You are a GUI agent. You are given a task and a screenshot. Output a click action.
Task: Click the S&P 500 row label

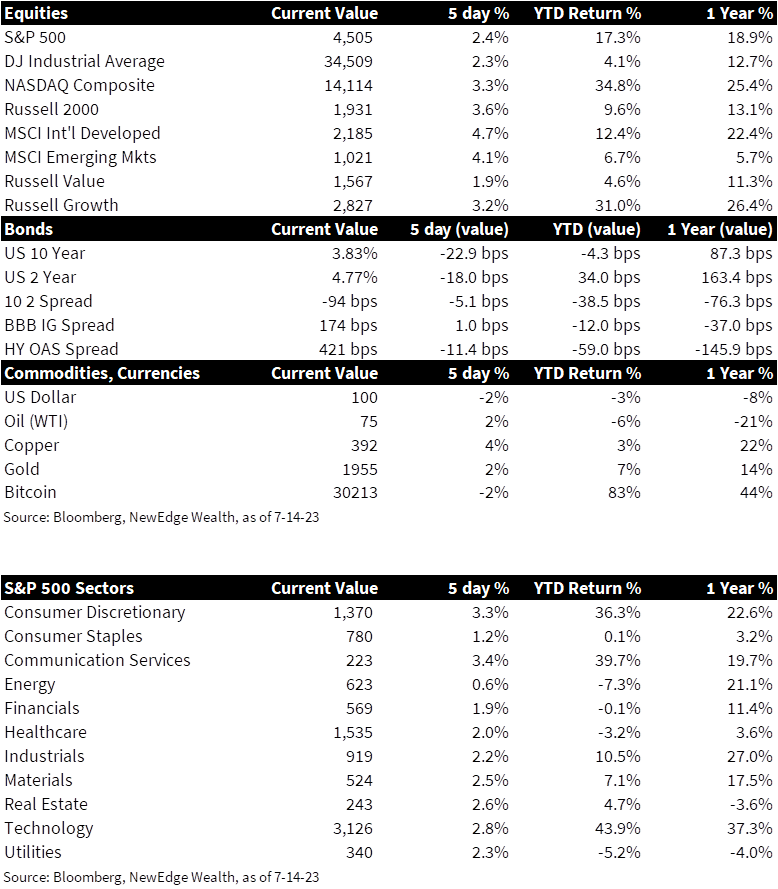35,37
